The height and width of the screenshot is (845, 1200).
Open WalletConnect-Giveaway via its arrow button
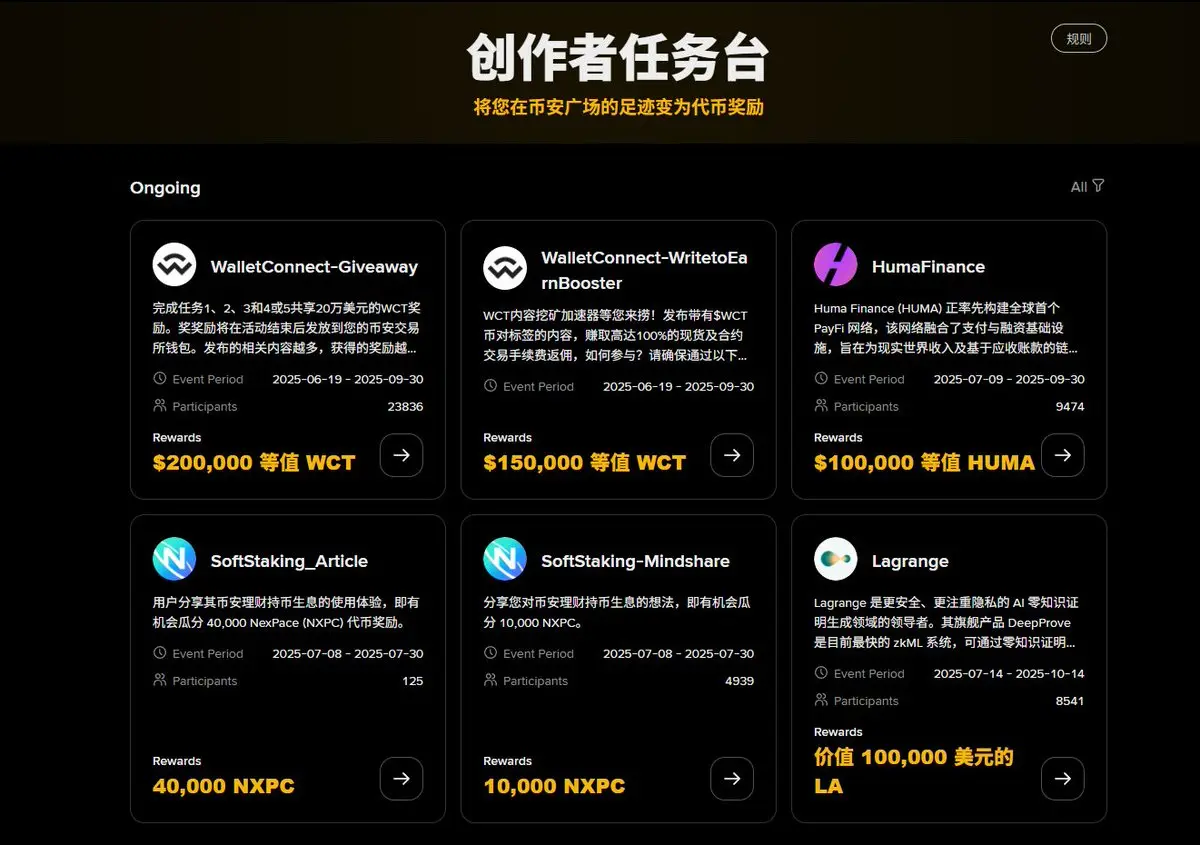[401, 455]
